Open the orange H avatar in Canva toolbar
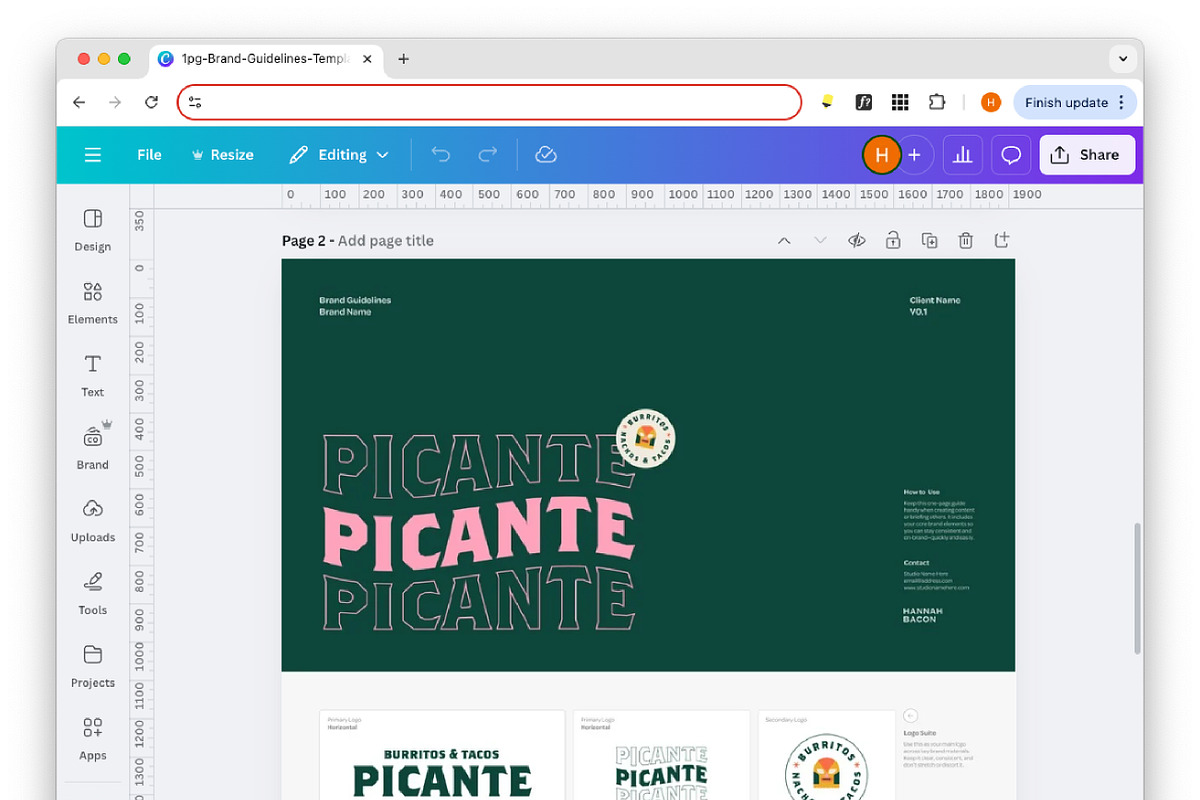 [x=881, y=155]
